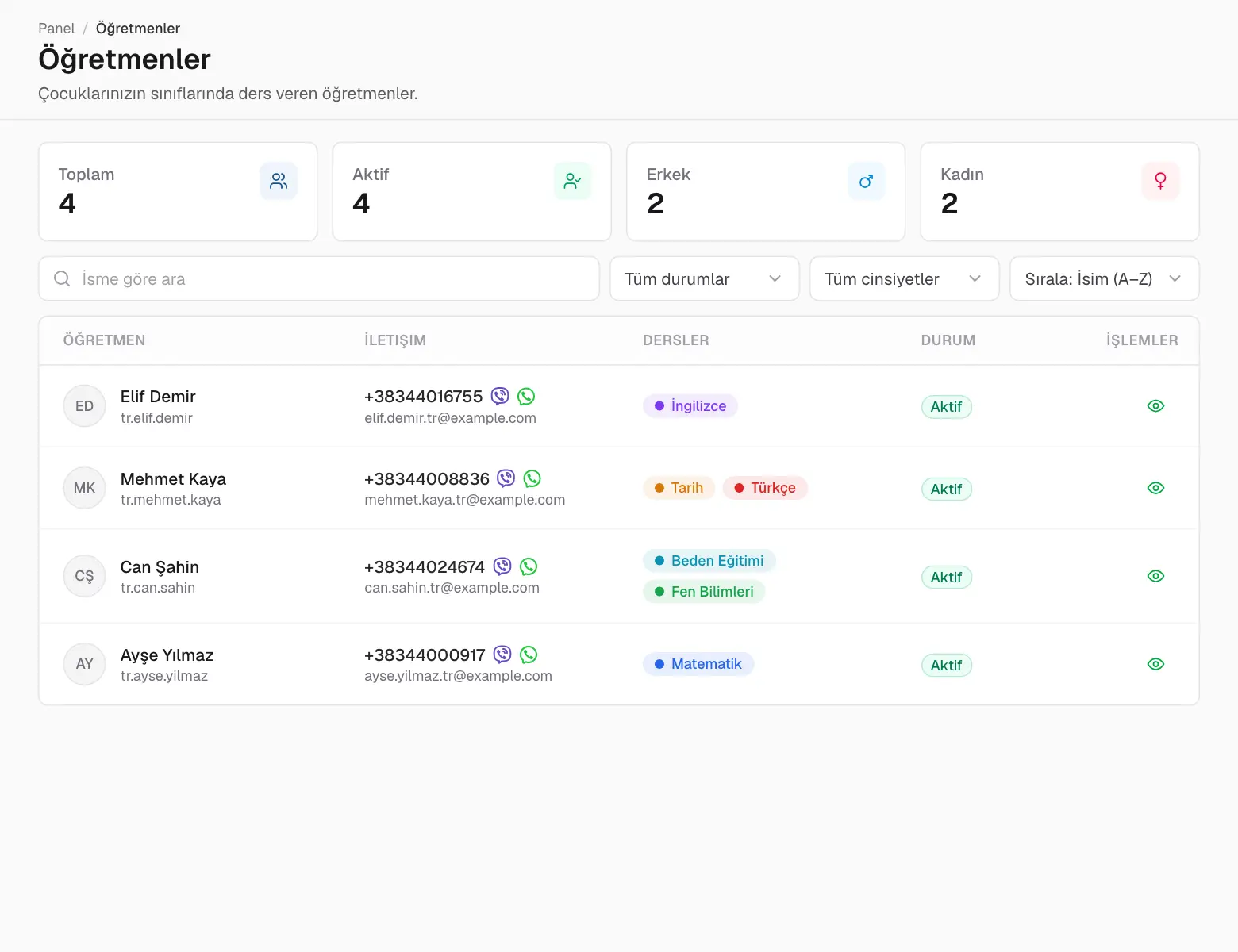This screenshot has height=952, width=1238.
Task: View Mehmet Kaya details eye icon
Action: click(x=1155, y=488)
